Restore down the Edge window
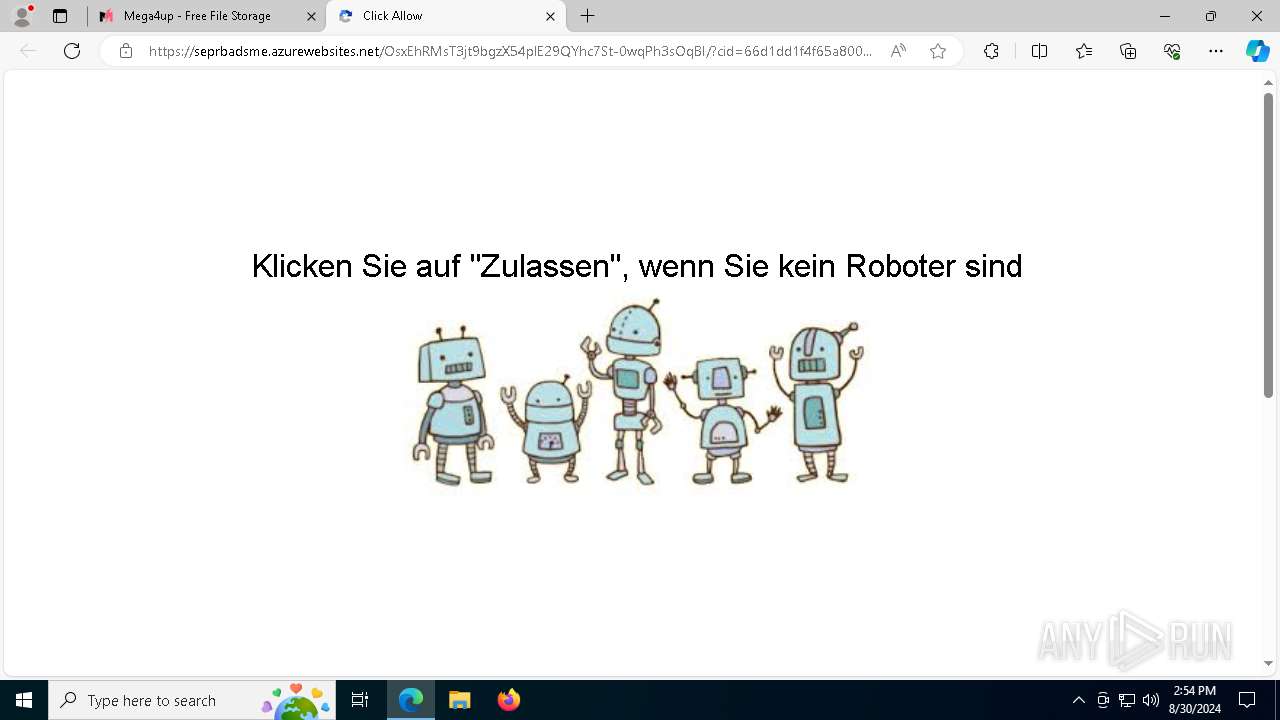This screenshot has width=1280, height=720. coord(1211,16)
